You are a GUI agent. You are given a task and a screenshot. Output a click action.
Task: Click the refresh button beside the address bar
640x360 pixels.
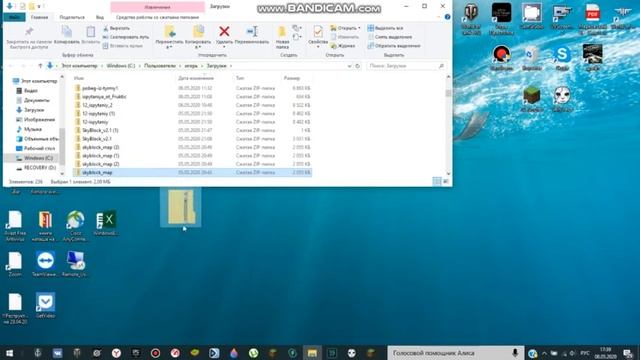pos(358,66)
